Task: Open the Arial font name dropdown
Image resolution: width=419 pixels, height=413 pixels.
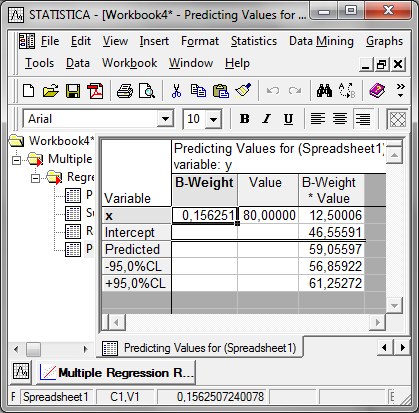Action: pyautogui.click(x=165, y=119)
